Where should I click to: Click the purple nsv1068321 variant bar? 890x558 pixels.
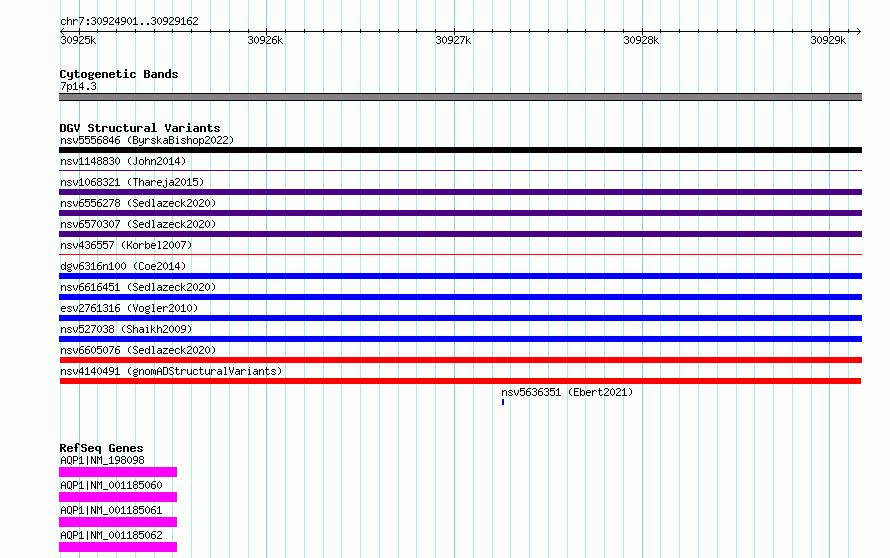tap(460, 192)
